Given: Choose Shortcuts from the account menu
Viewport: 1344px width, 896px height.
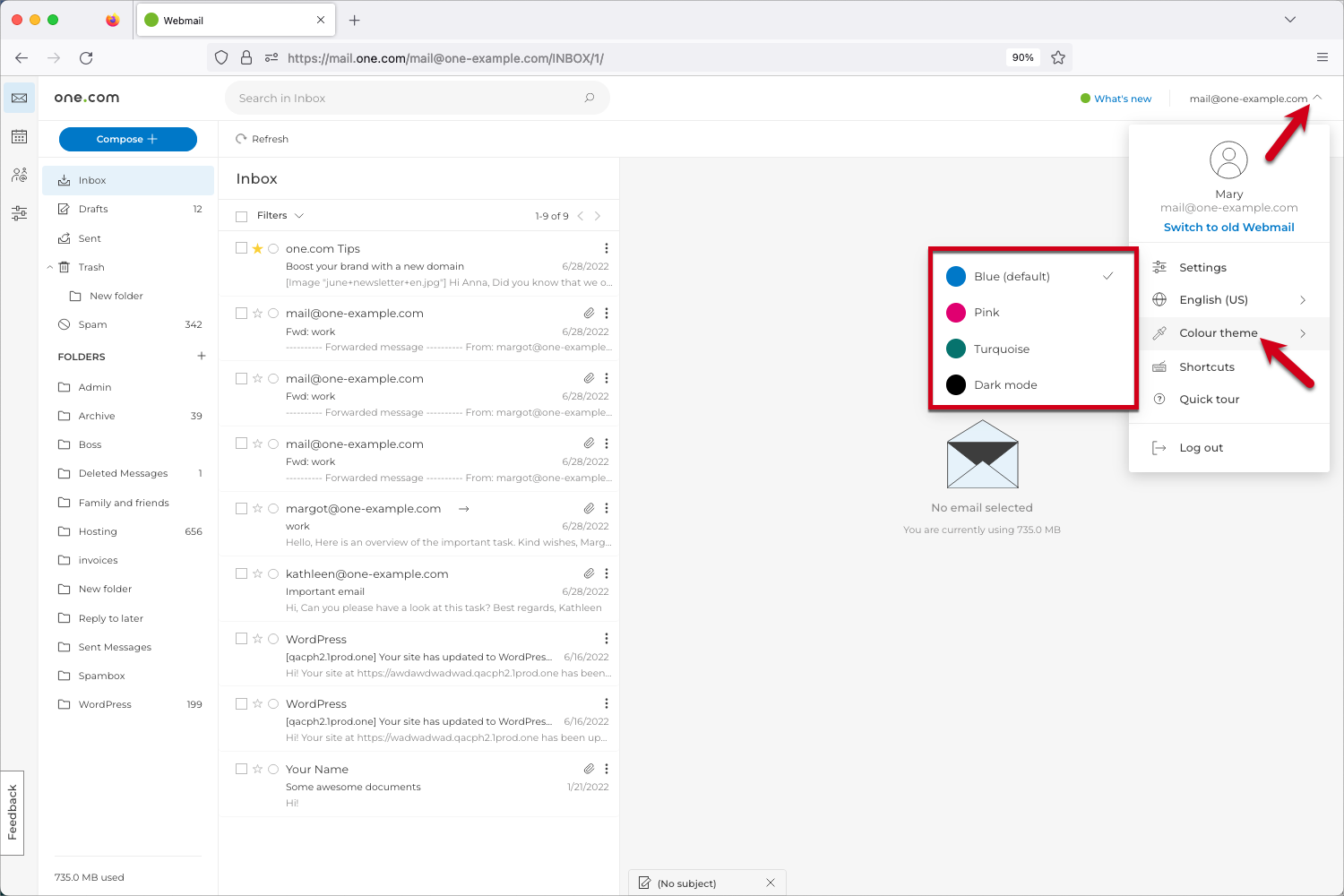Looking at the screenshot, I should (x=1206, y=367).
